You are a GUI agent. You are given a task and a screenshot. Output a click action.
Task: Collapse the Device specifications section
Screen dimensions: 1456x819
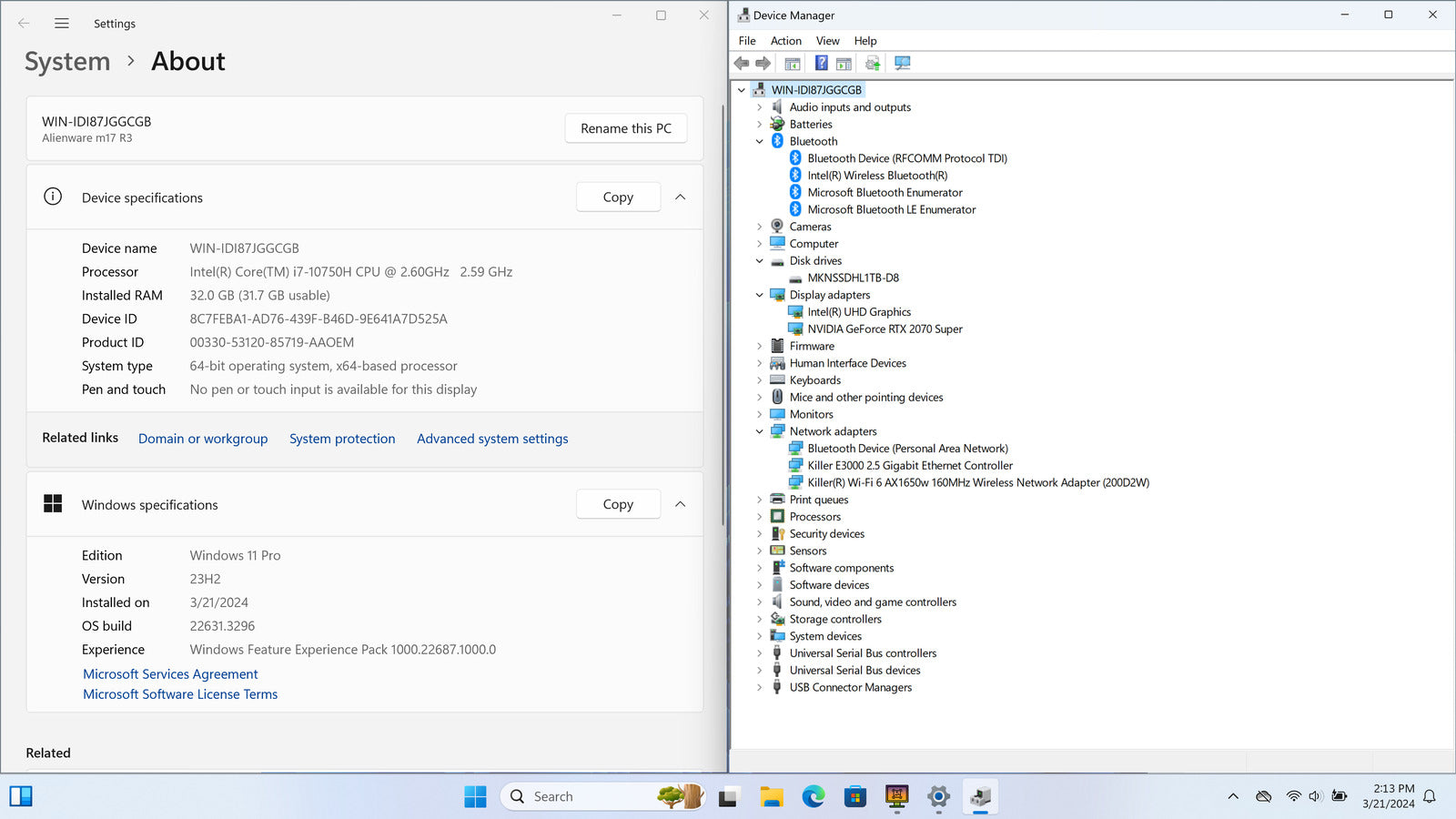680,197
